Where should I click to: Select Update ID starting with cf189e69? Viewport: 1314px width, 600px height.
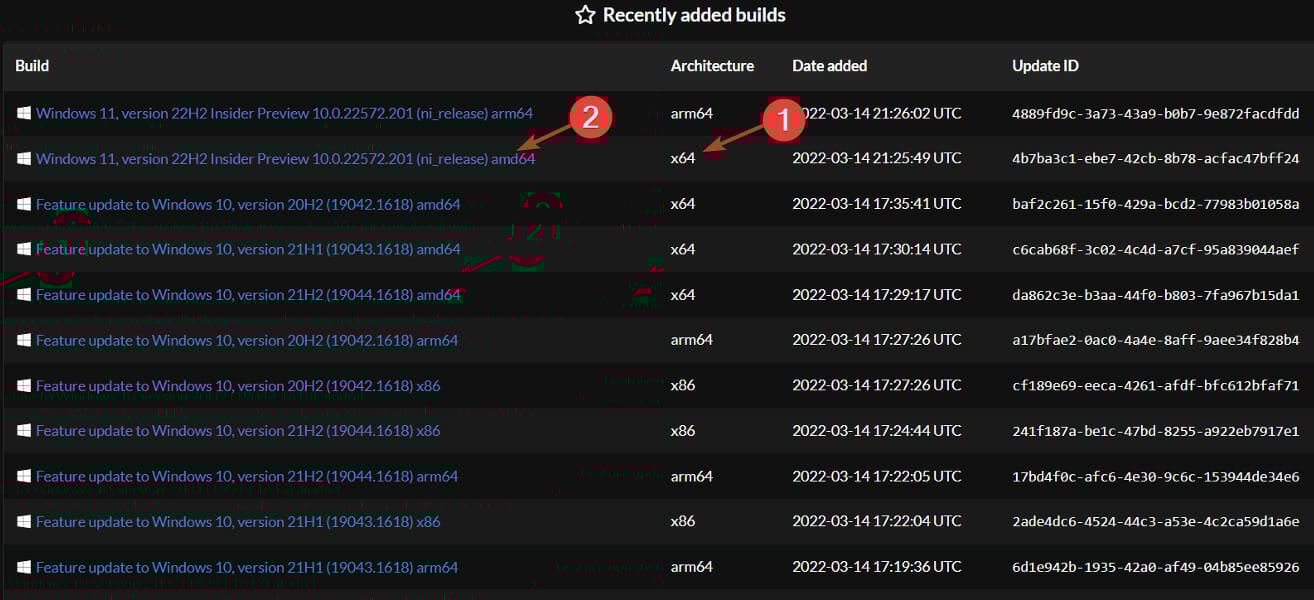click(1156, 386)
